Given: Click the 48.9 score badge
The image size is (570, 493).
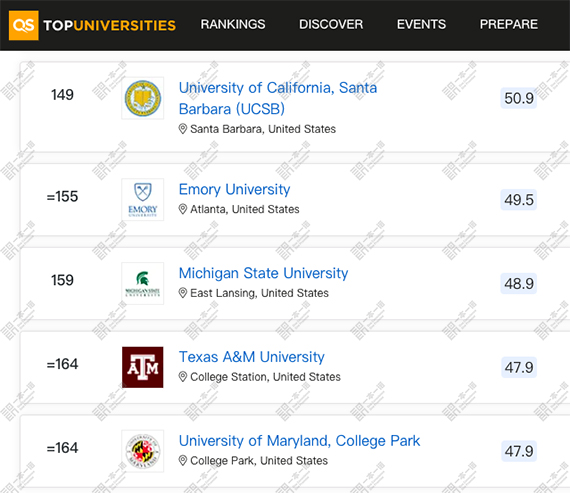Looking at the screenshot, I should 519,284.
